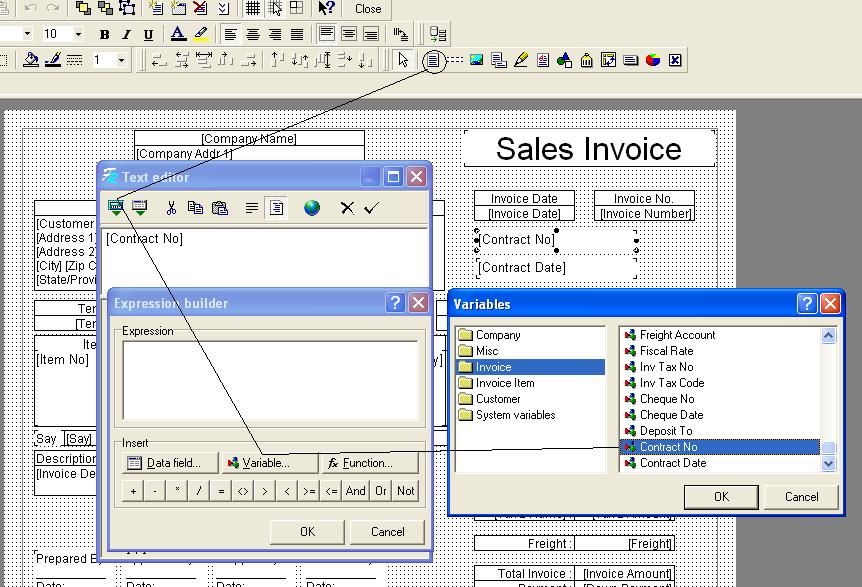This screenshot has width=862, height=587.
Task: Select the Customer folder in Variables
Action: click(x=498, y=399)
